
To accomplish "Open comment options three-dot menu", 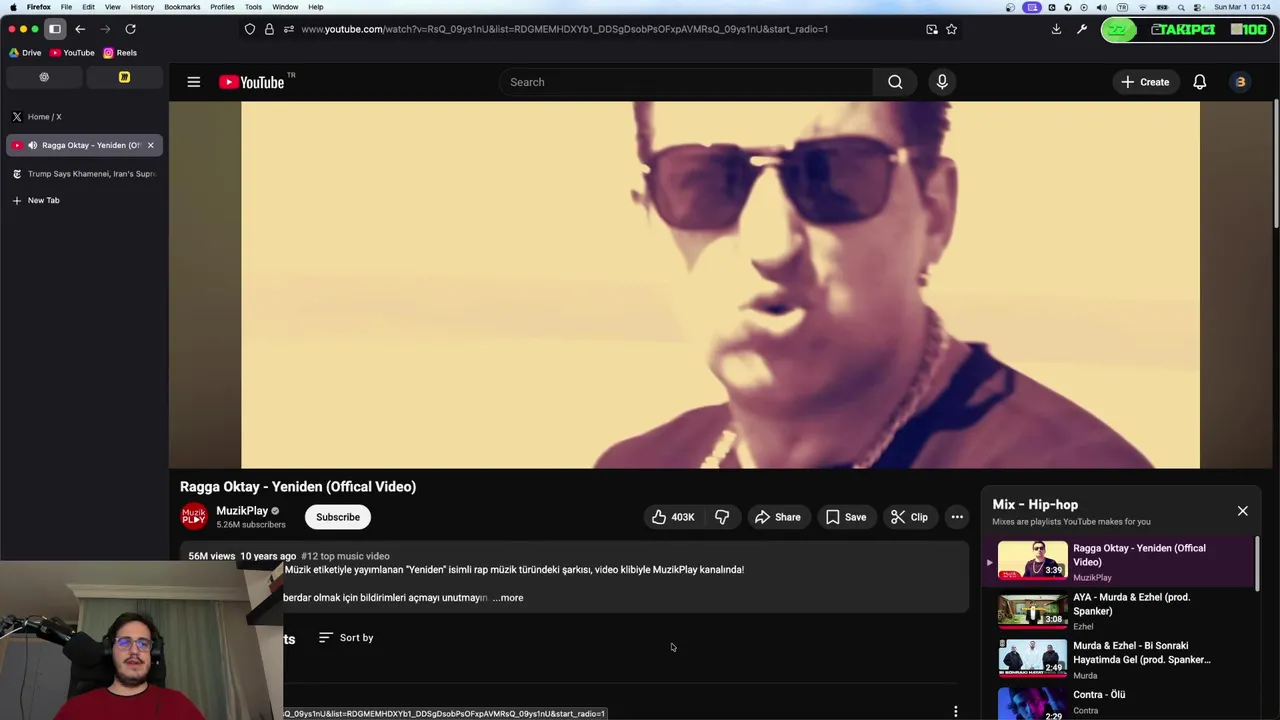I will 956,711.
